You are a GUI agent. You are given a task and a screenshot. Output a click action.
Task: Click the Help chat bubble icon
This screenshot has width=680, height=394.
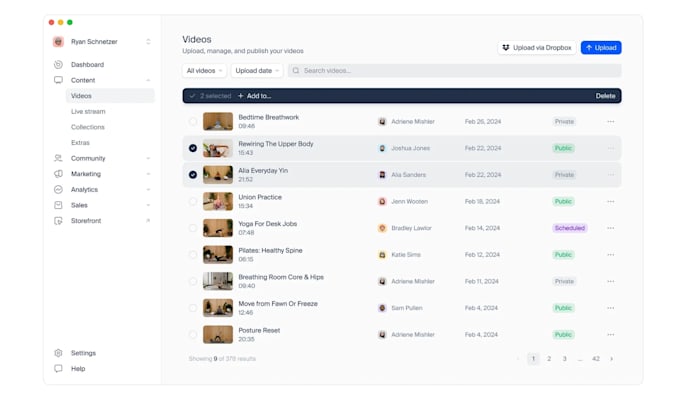coord(58,368)
